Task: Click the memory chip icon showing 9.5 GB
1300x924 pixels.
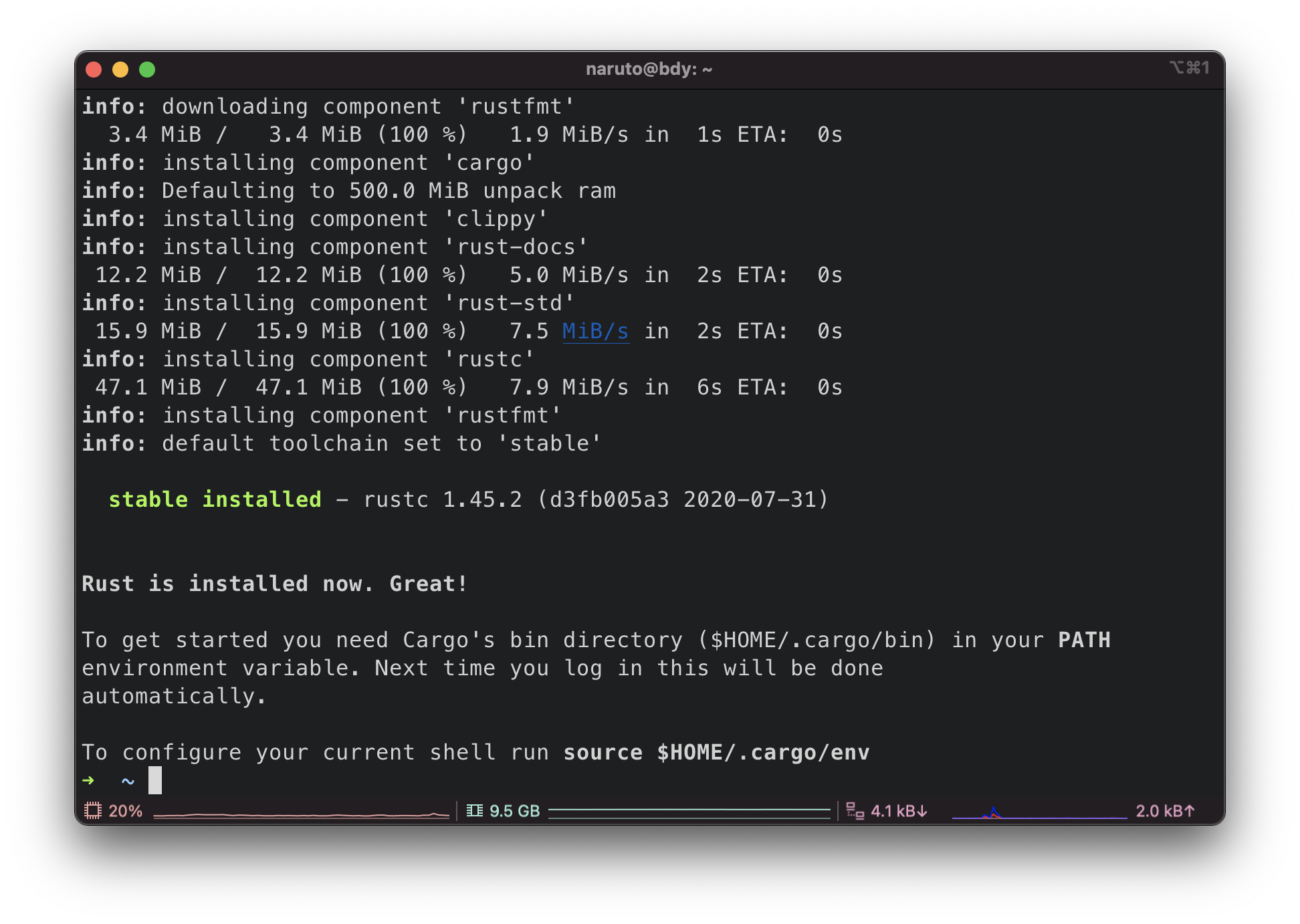Action: coord(475,810)
